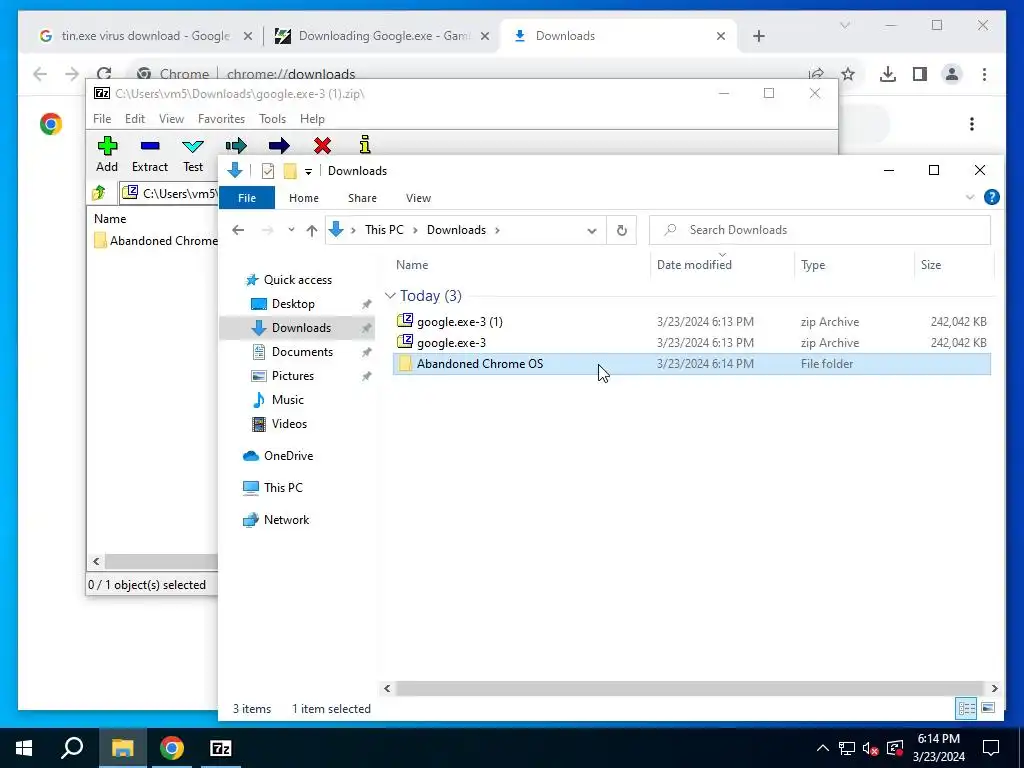This screenshot has width=1024, height=768.
Task: Open the Favorites menu in 7-Zip
Action: pos(221,119)
